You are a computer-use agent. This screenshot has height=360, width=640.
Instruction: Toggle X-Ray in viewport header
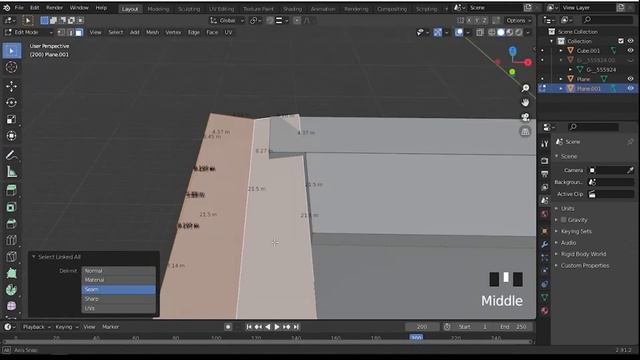(x=480, y=32)
